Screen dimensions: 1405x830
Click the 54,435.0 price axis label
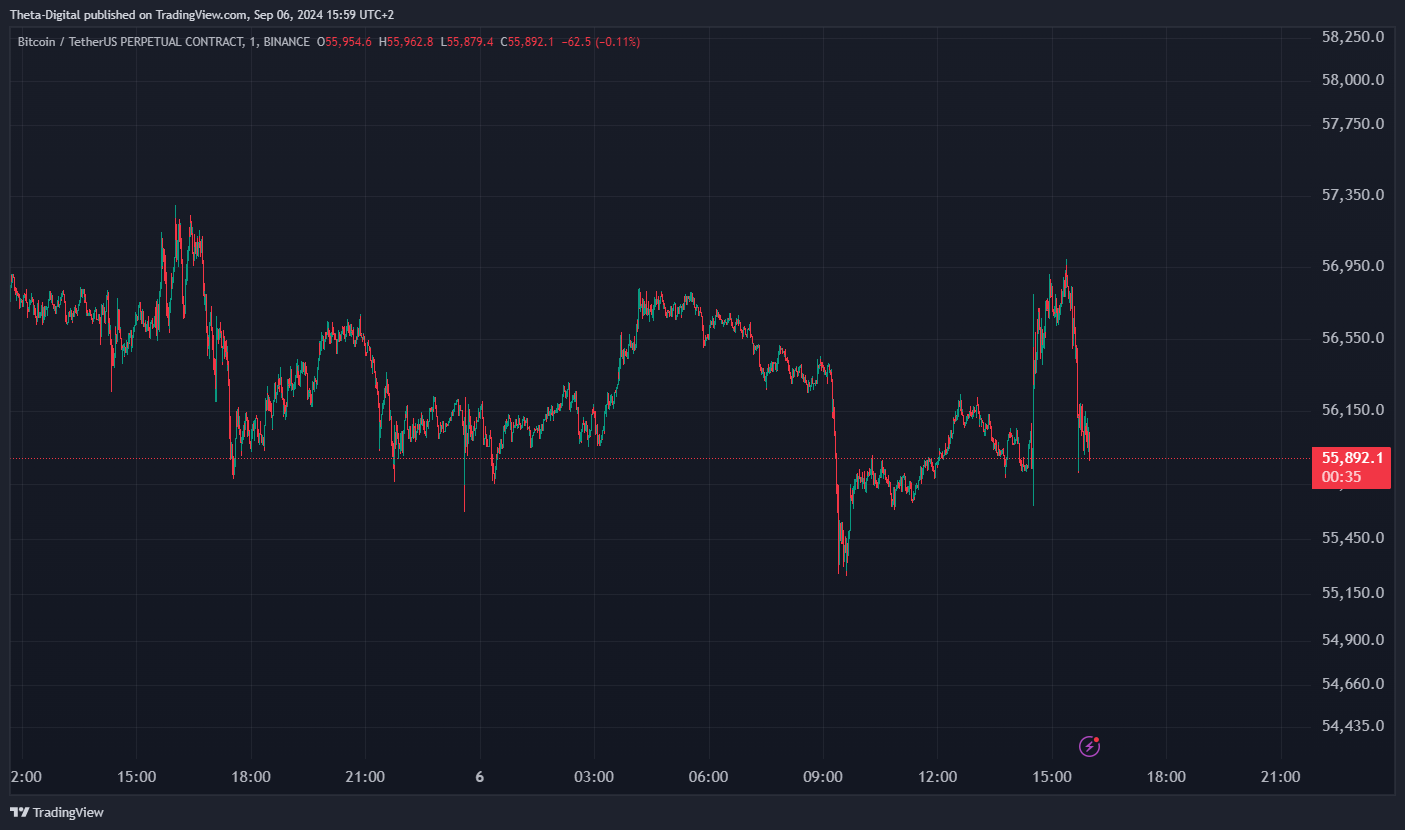click(1352, 726)
